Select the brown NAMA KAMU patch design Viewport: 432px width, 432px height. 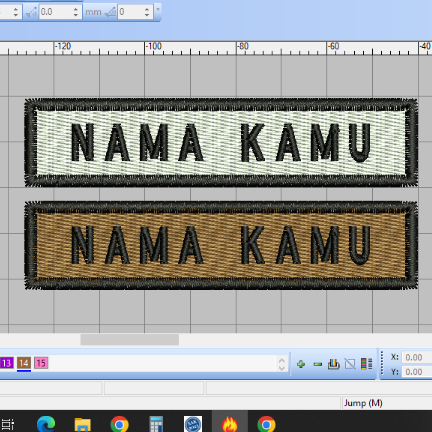[221, 245]
